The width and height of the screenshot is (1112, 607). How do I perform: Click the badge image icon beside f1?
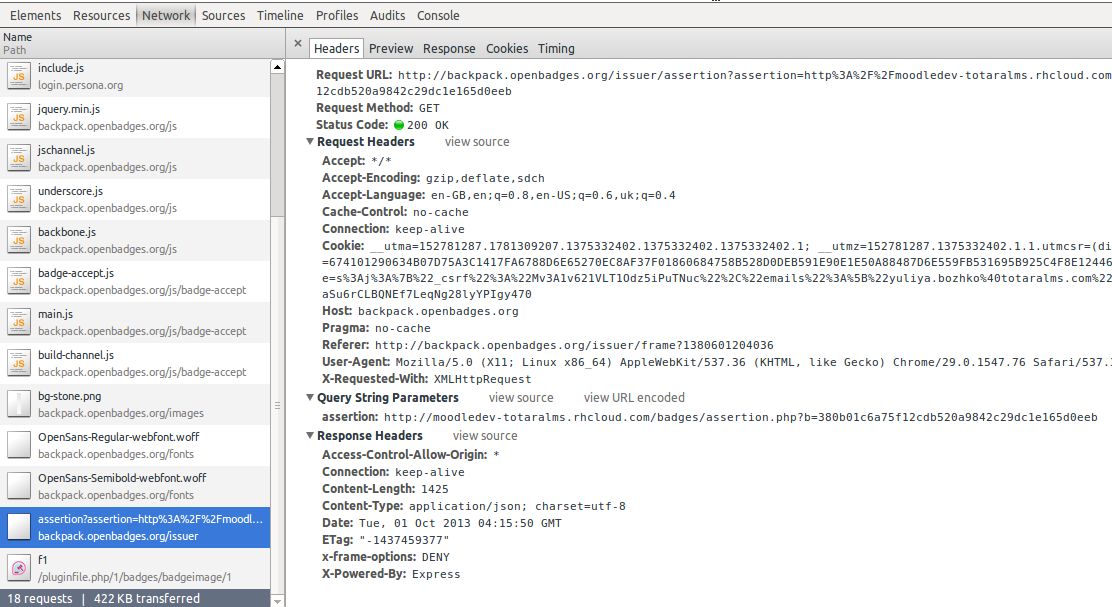(19, 569)
